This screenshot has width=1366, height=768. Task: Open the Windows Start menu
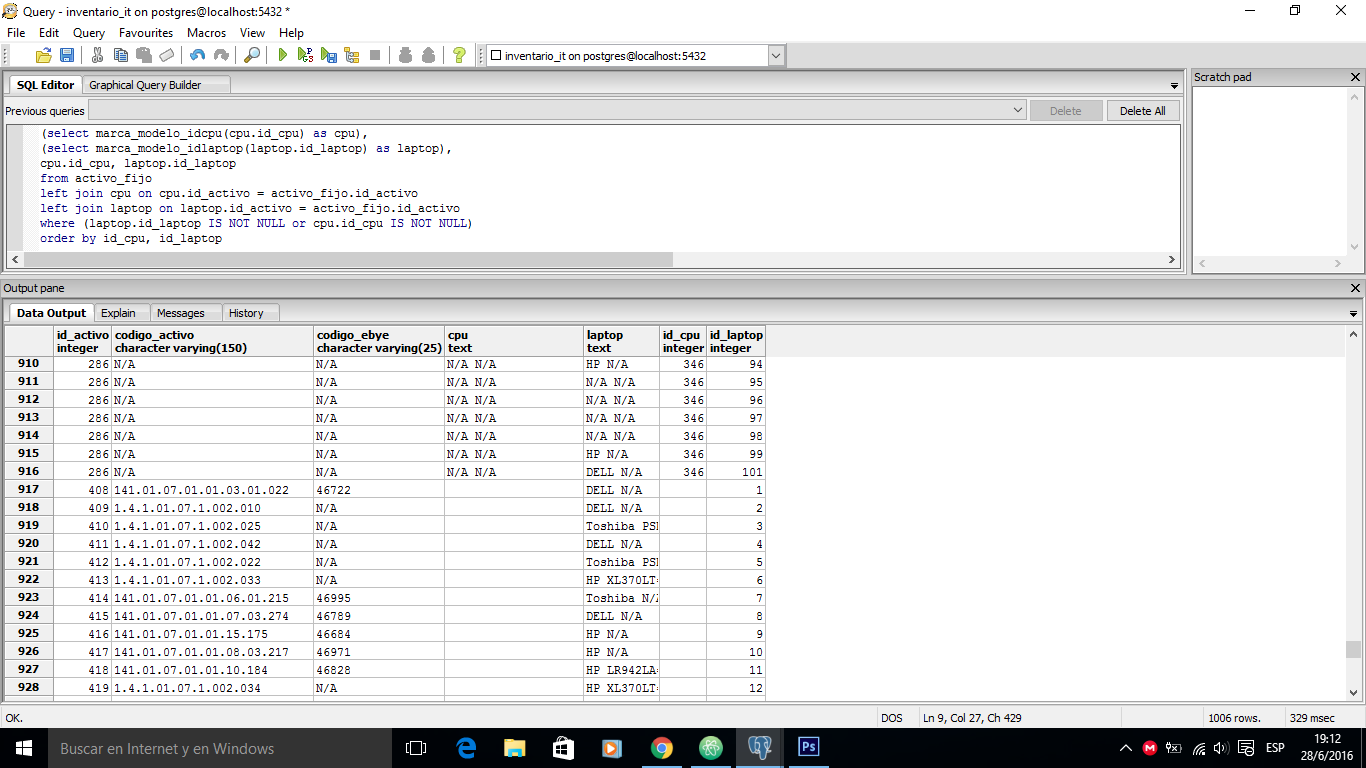pyautogui.click(x=24, y=748)
